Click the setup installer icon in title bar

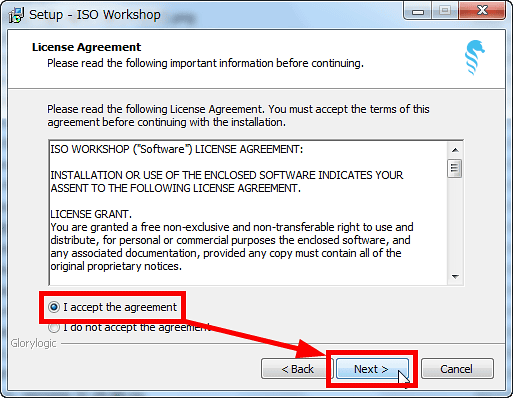click(x=16, y=15)
